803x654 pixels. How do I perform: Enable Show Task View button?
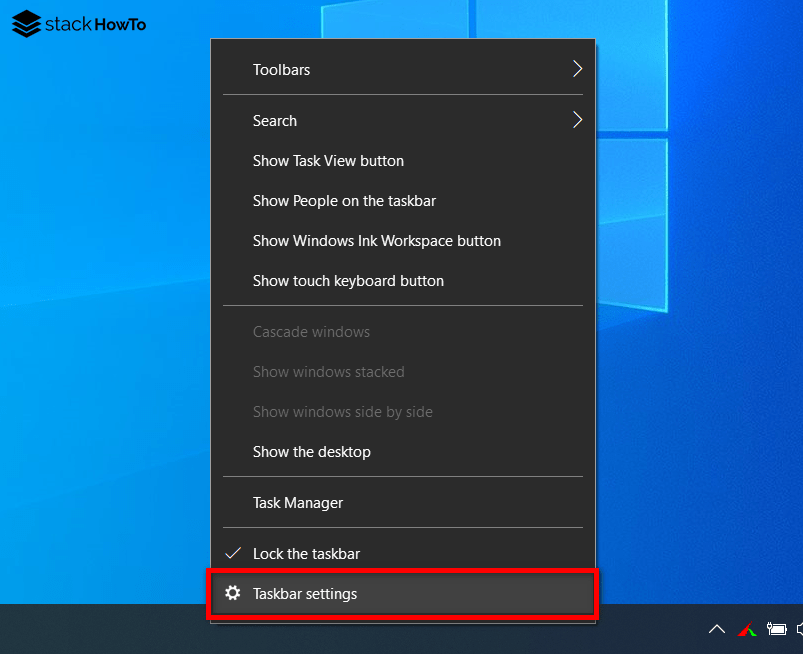point(328,160)
